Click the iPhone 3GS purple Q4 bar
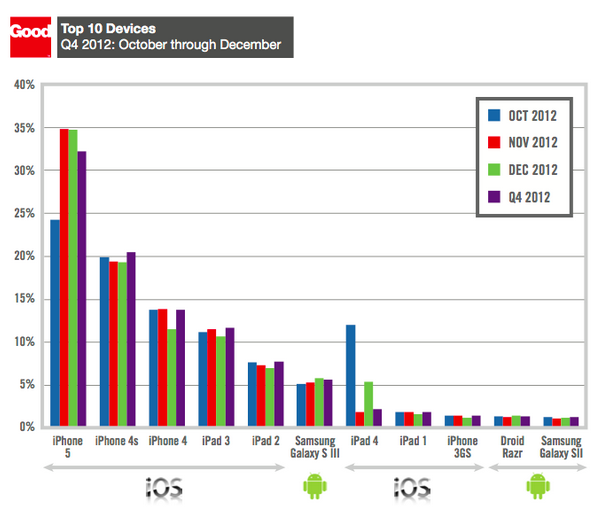 [476, 421]
